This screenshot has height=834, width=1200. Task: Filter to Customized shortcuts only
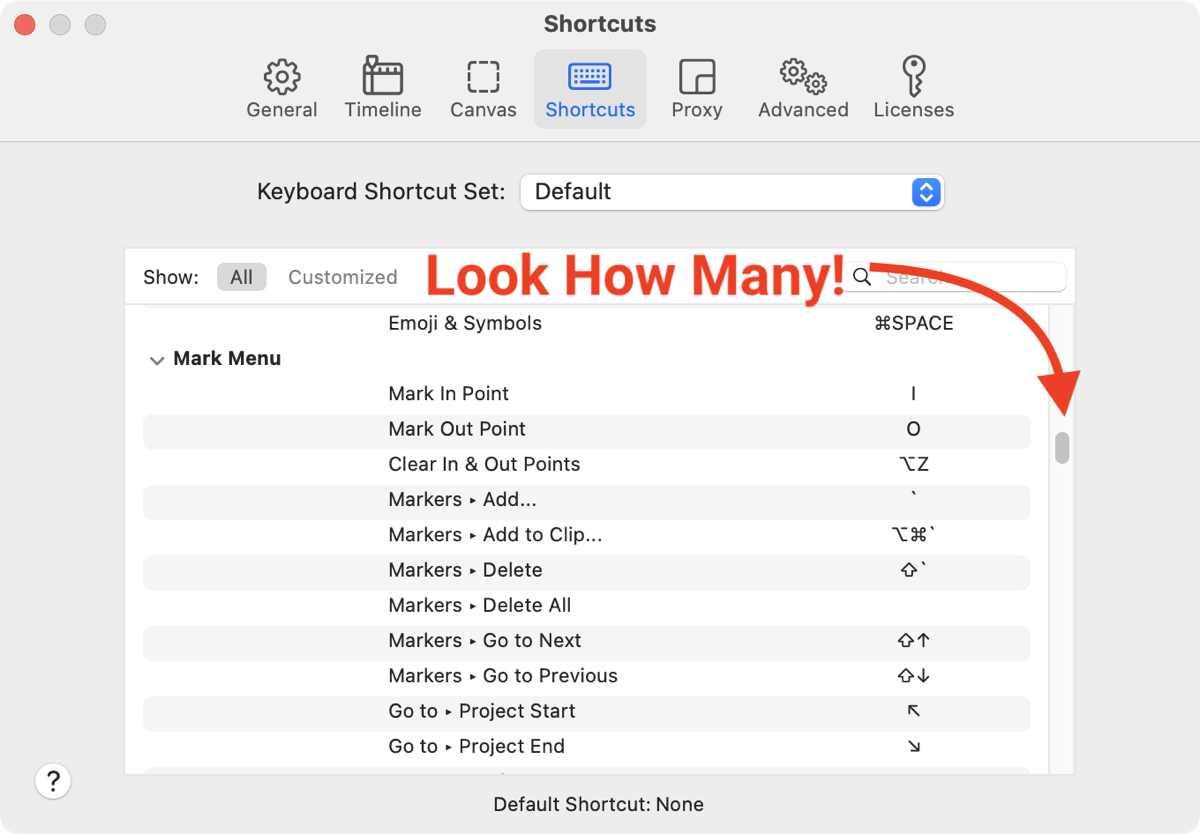point(342,277)
